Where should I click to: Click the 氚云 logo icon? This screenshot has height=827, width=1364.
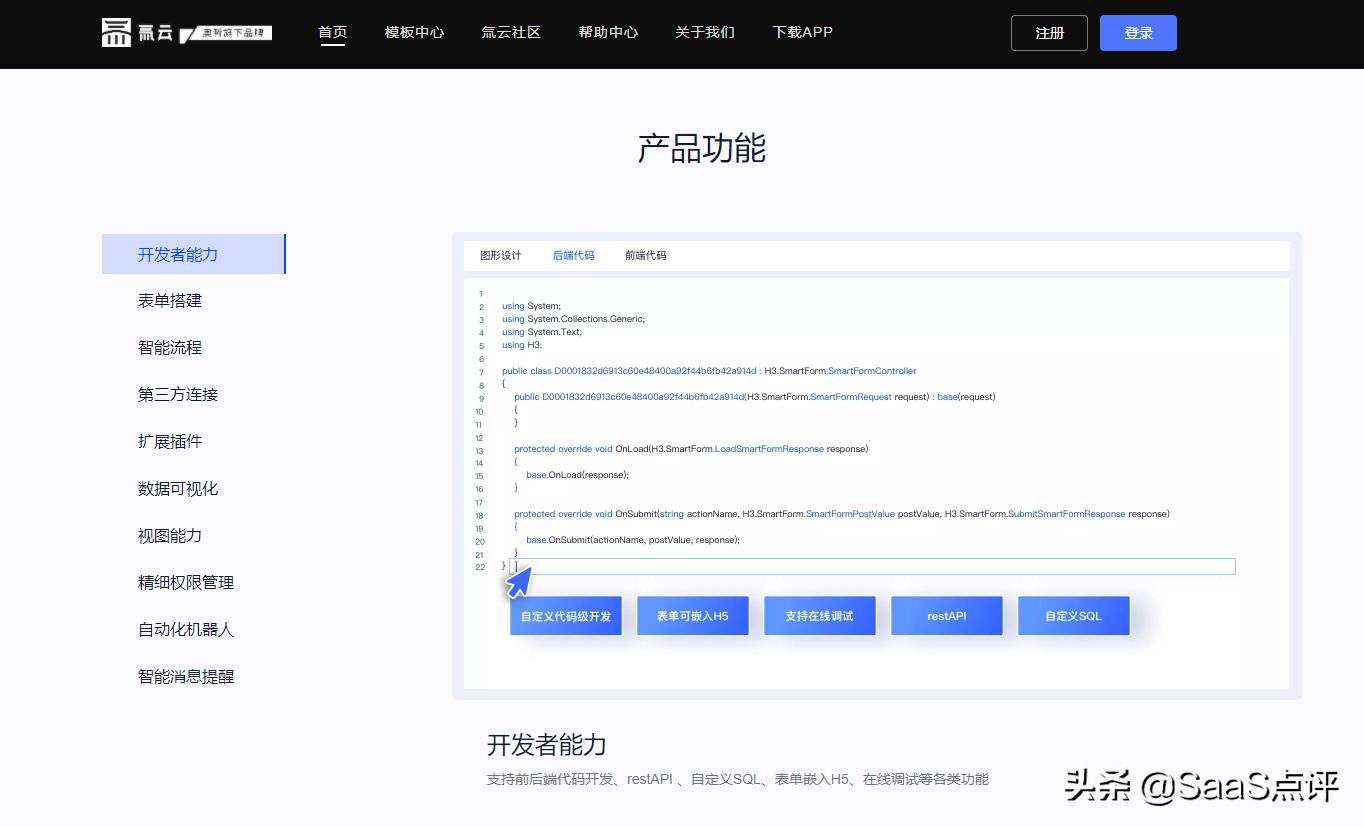pos(117,32)
